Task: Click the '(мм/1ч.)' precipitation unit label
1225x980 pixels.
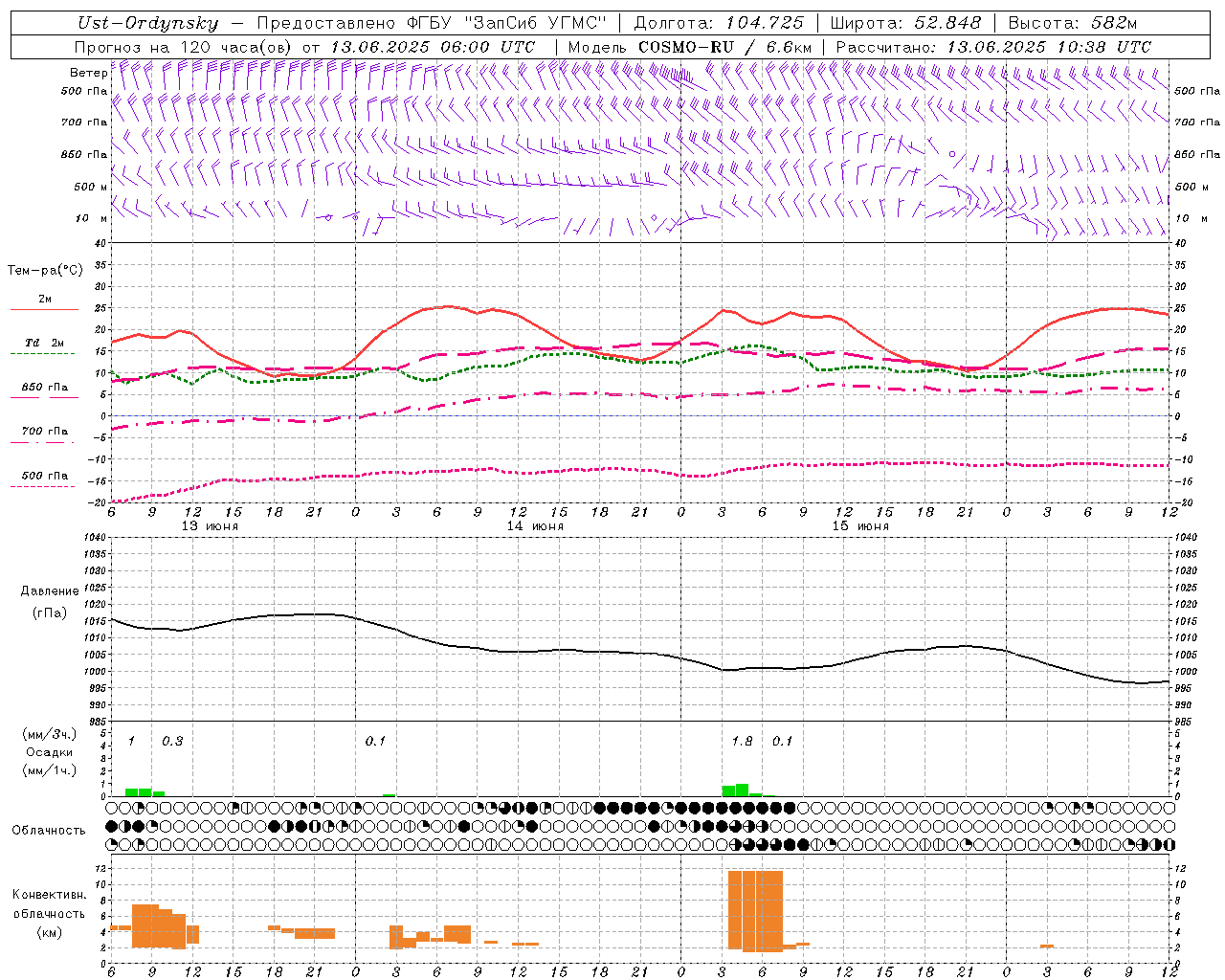Action: (x=50, y=770)
